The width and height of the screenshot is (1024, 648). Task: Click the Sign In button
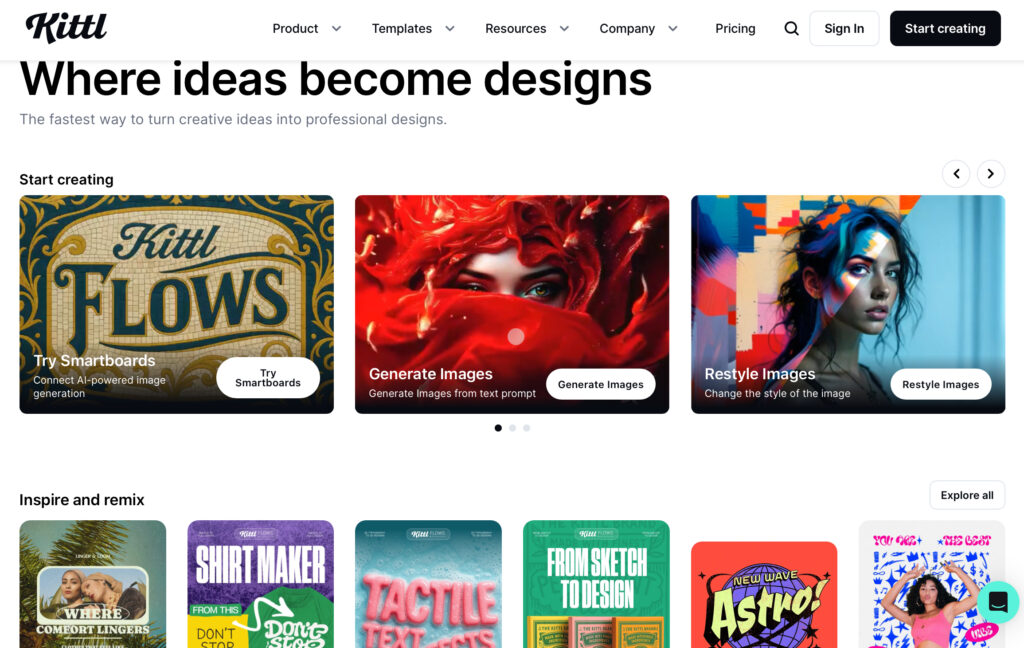844,29
